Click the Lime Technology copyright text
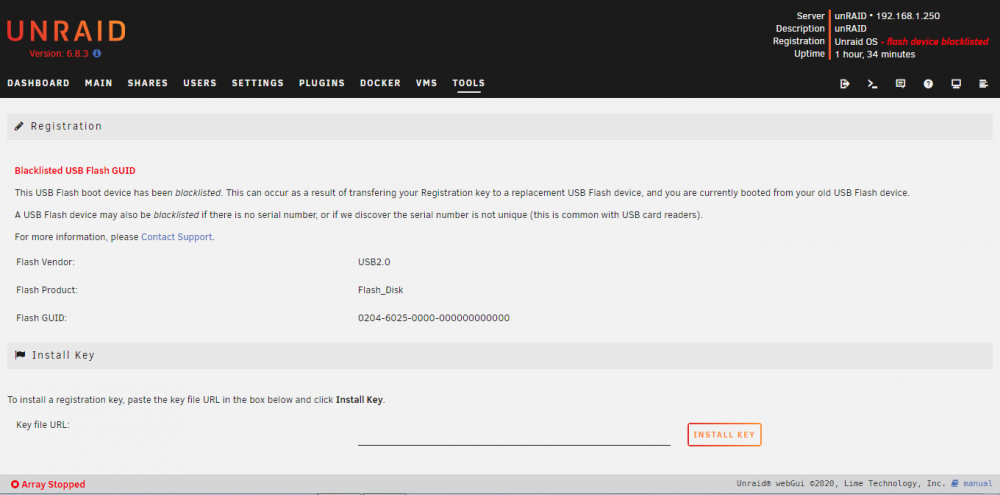1000x495 pixels. pos(841,484)
